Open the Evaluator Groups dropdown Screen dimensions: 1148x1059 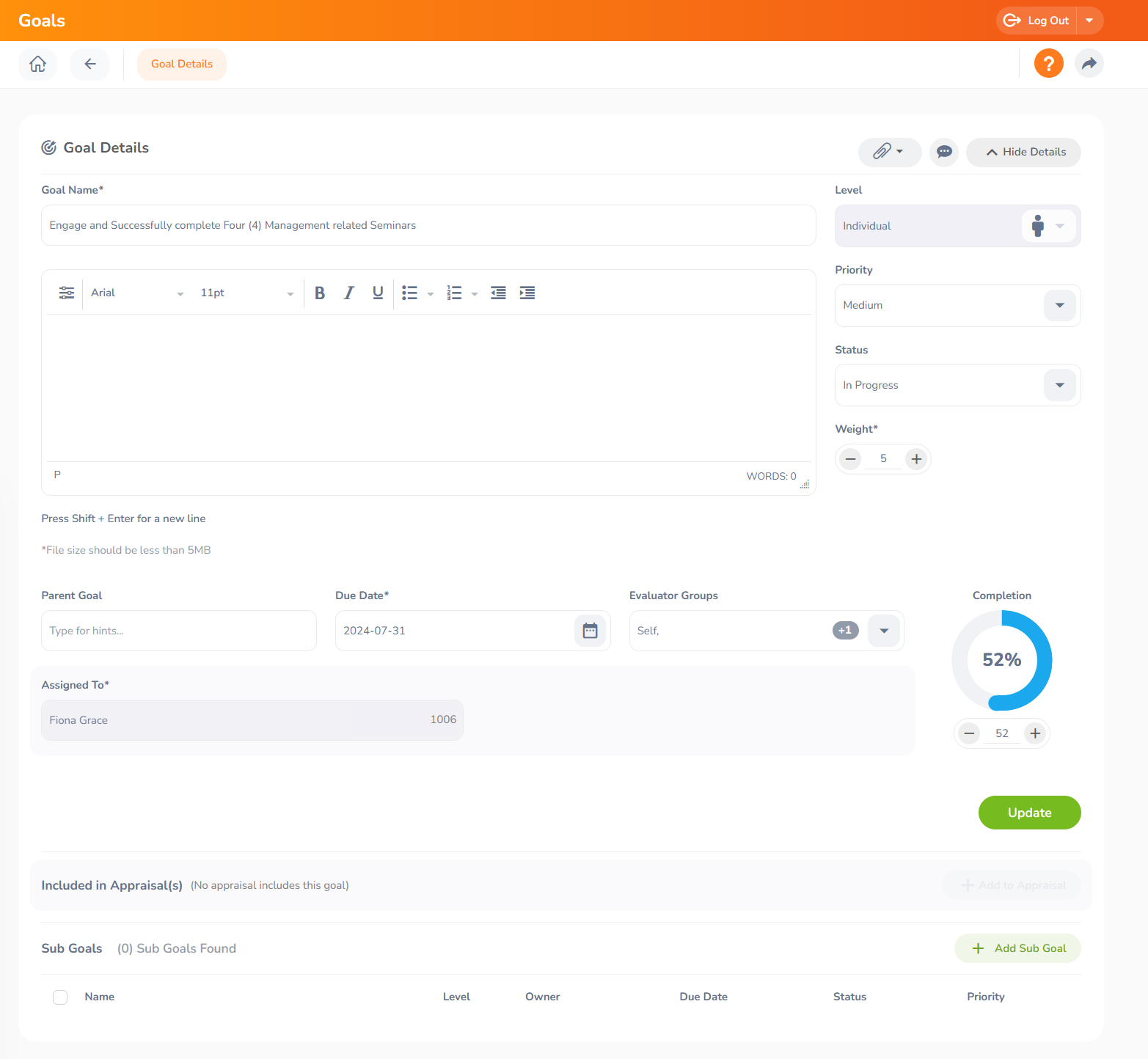coord(883,631)
